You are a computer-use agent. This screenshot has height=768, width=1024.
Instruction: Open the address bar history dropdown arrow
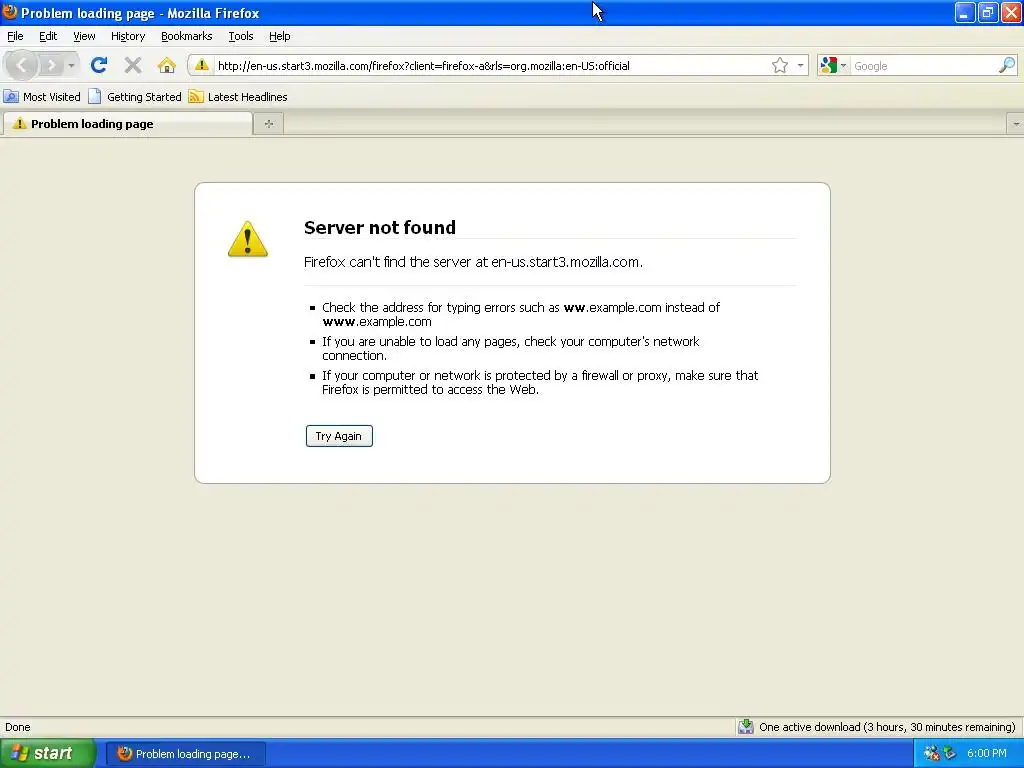(x=800, y=65)
